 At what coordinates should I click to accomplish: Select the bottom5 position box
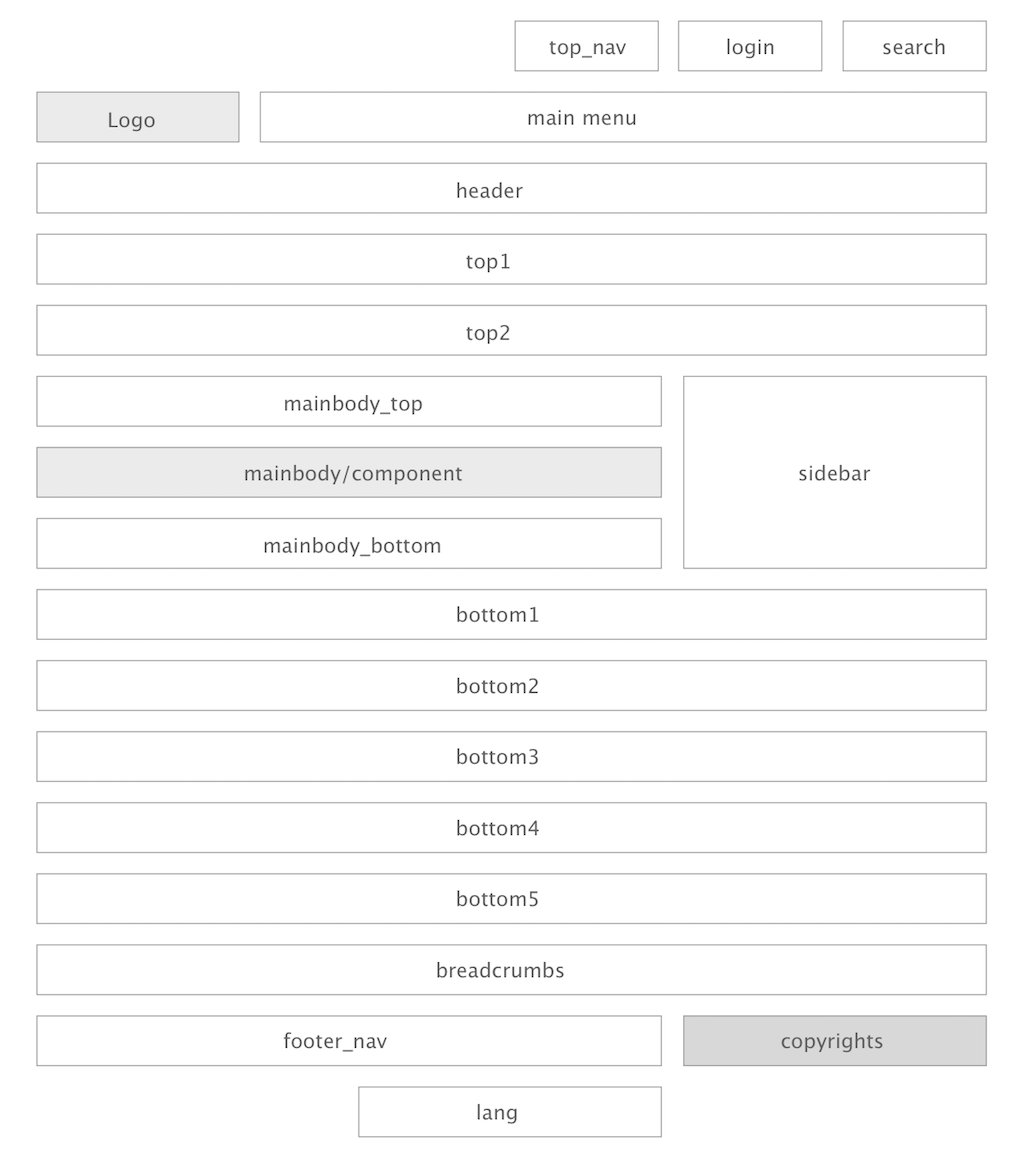tap(511, 898)
